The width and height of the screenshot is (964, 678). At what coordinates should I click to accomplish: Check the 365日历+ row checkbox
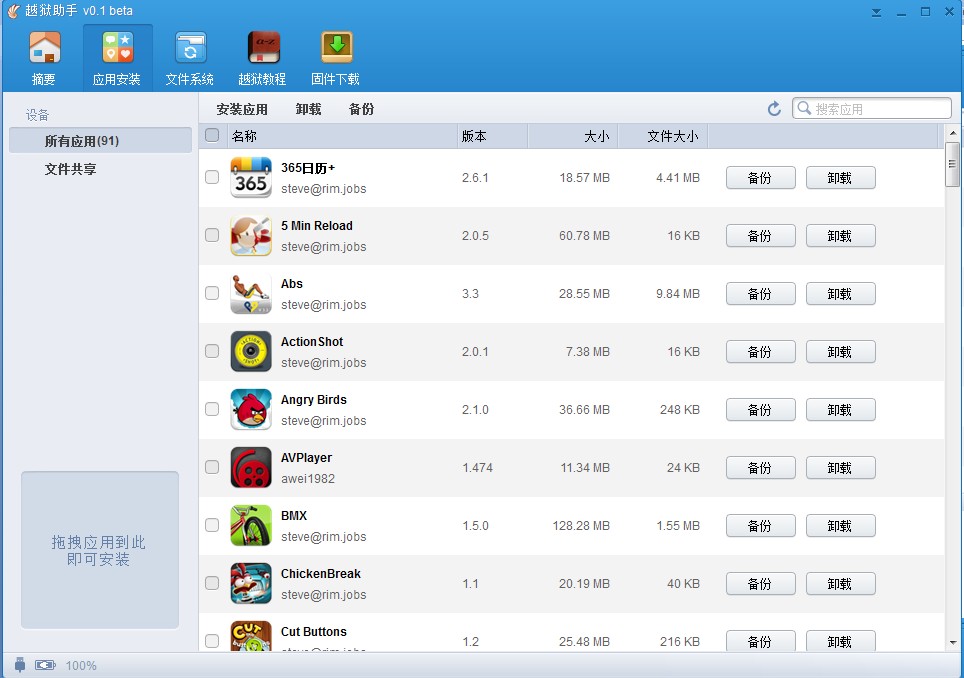coord(212,177)
